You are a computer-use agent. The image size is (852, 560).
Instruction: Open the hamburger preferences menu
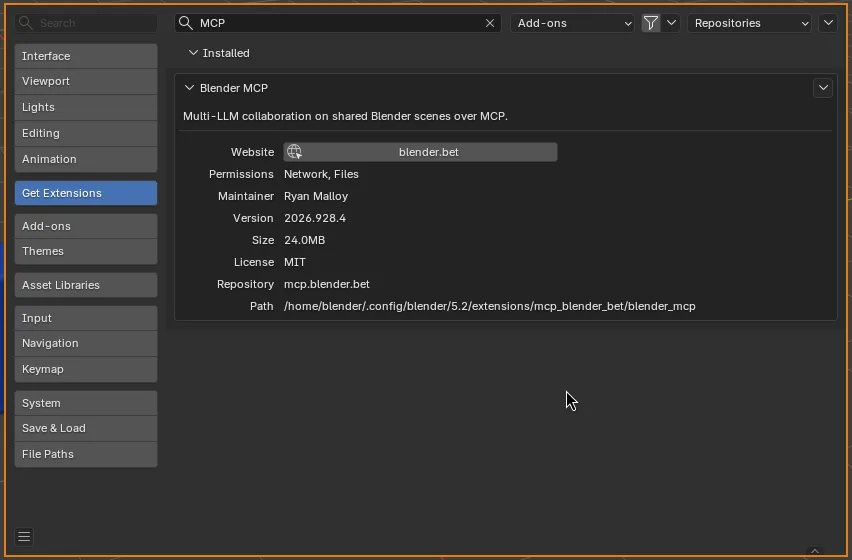[24, 537]
